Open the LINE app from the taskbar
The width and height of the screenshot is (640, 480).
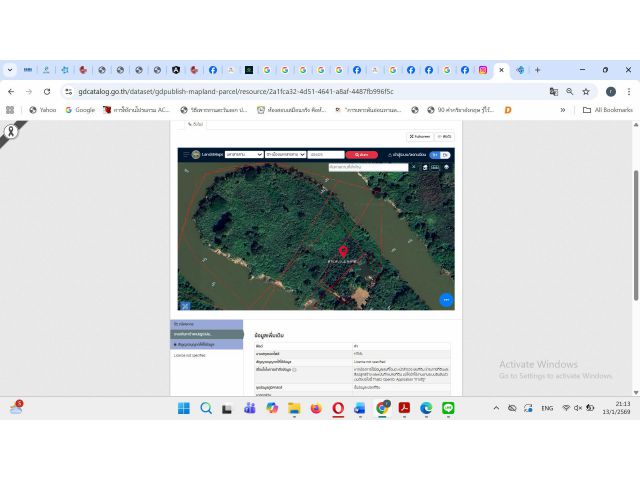pyautogui.click(x=448, y=408)
